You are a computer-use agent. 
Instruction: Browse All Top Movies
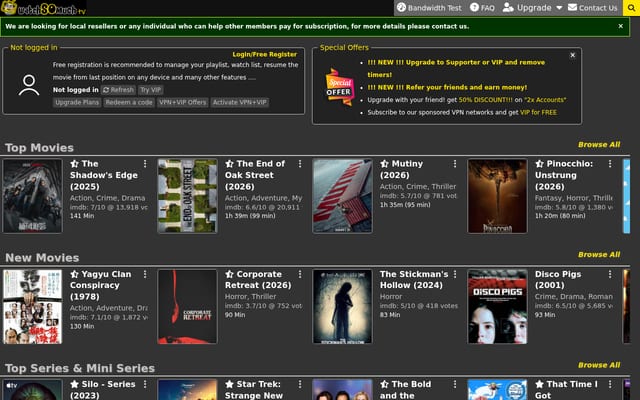(599, 144)
